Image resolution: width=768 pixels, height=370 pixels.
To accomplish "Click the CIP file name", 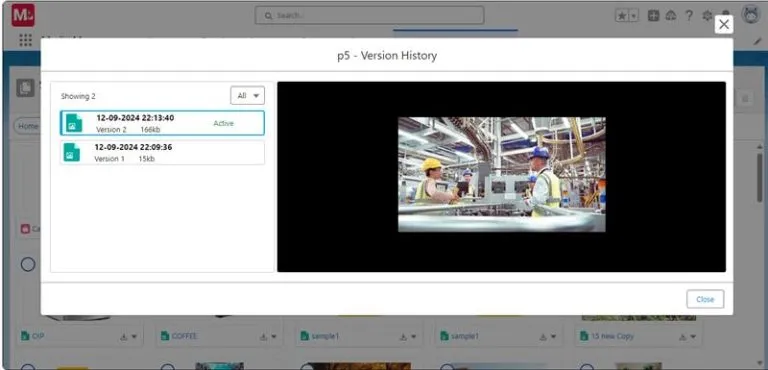I will (38, 336).
